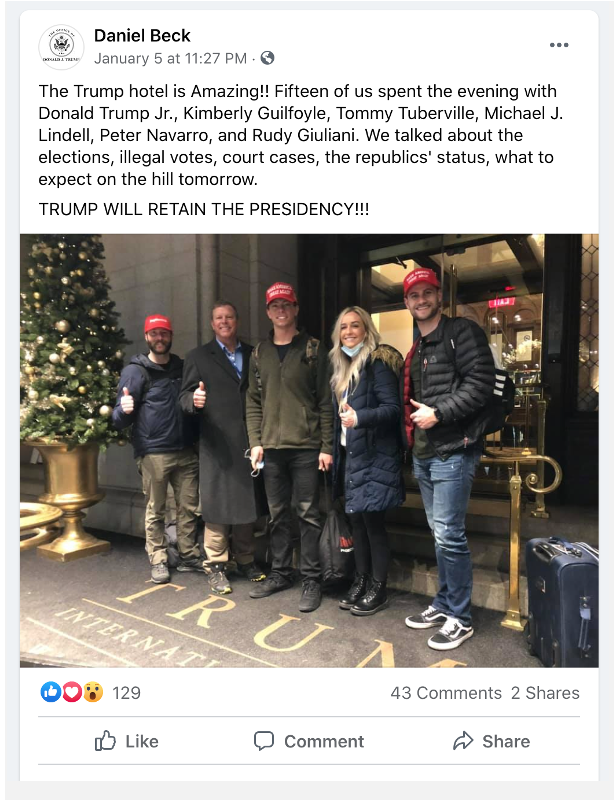Open the three-dot post options menu
The width and height of the screenshot is (614, 800).
point(559,45)
